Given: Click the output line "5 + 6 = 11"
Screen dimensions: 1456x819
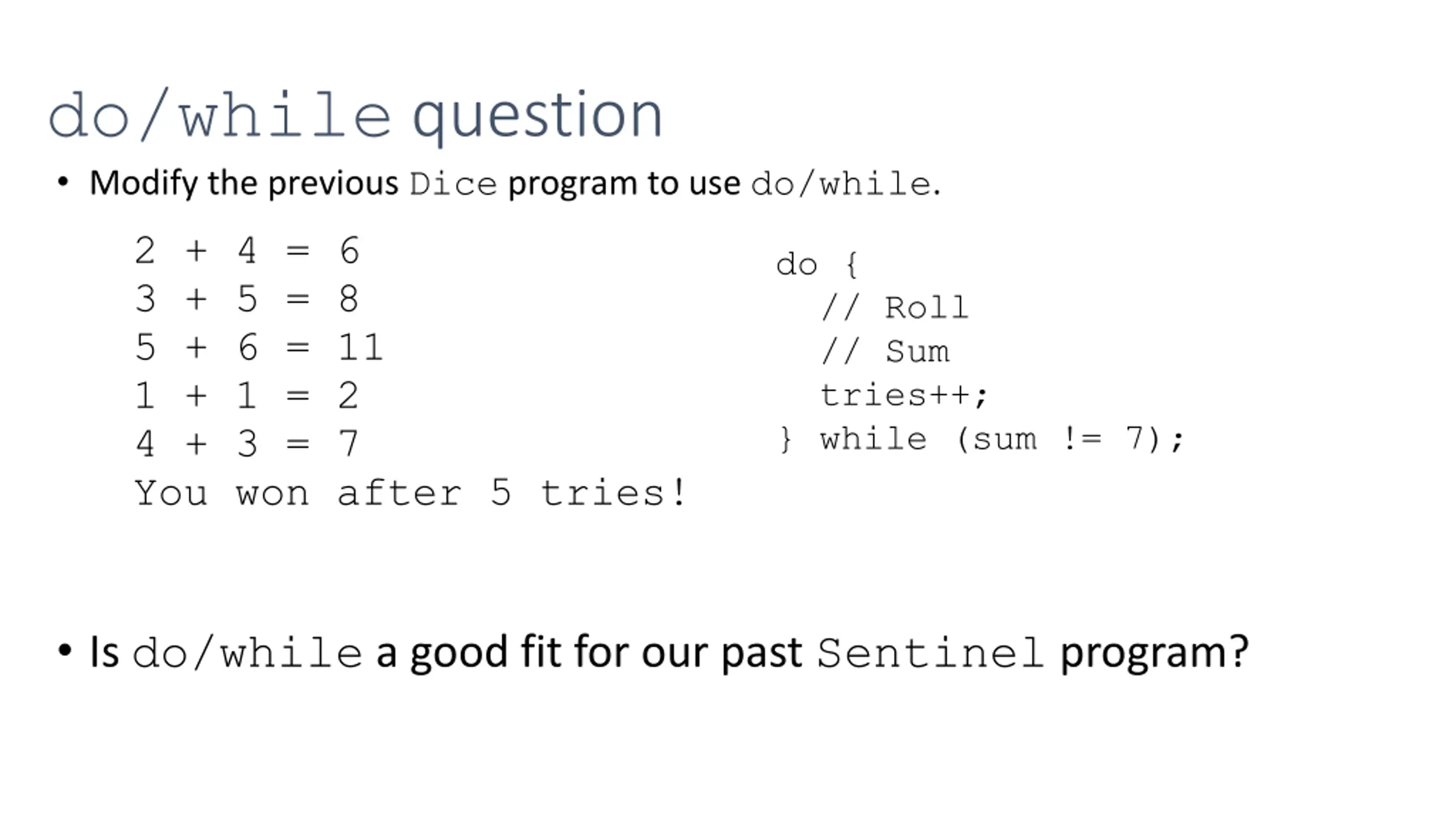Looking at the screenshot, I should click(259, 348).
